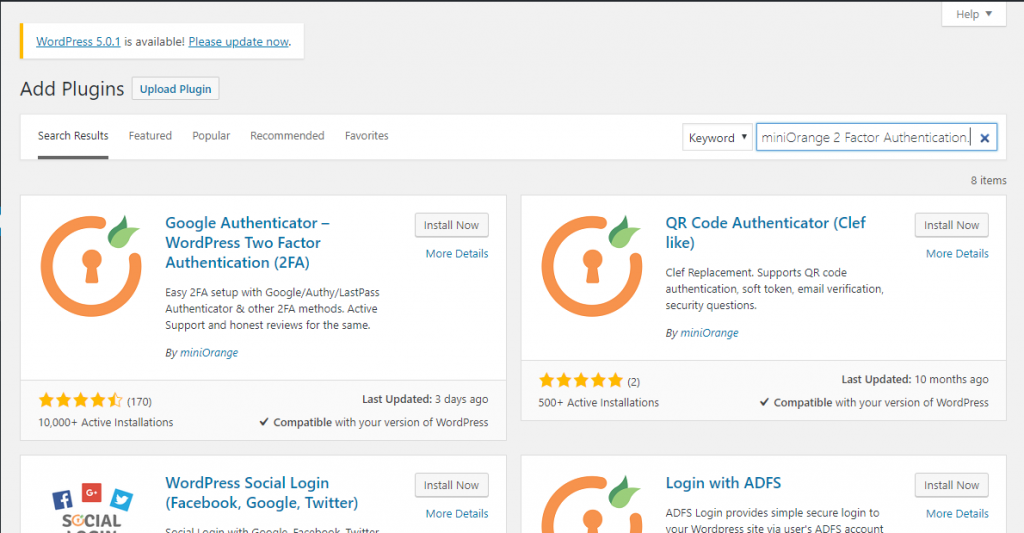Click the 8 items count text

(988, 180)
